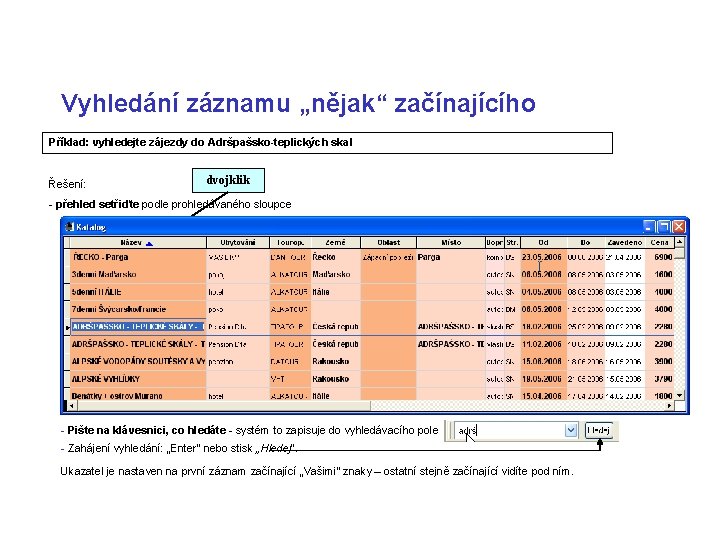The height and width of the screenshot is (540, 720).
Task: Click the date cell 15.08.2006
Action: tap(544, 362)
